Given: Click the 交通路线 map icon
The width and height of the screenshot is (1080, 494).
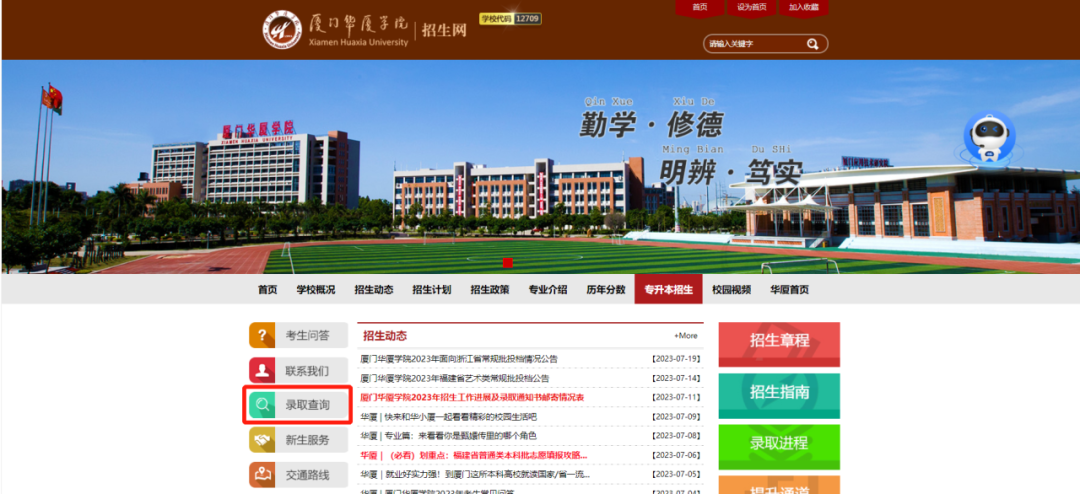Looking at the screenshot, I should (x=262, y=475).
